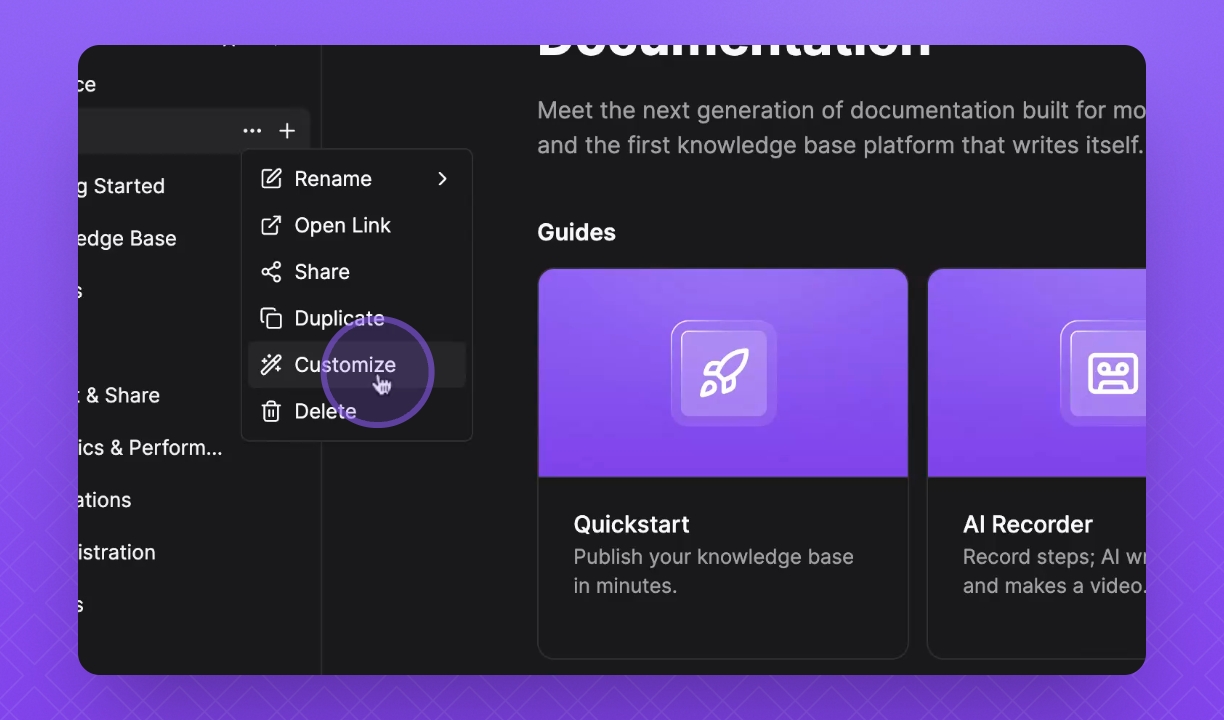The height and width of the screenshot is (720, 1224).
Task: Click the Guides section heading
Action: pyautogui.click(x=577, y=232)
